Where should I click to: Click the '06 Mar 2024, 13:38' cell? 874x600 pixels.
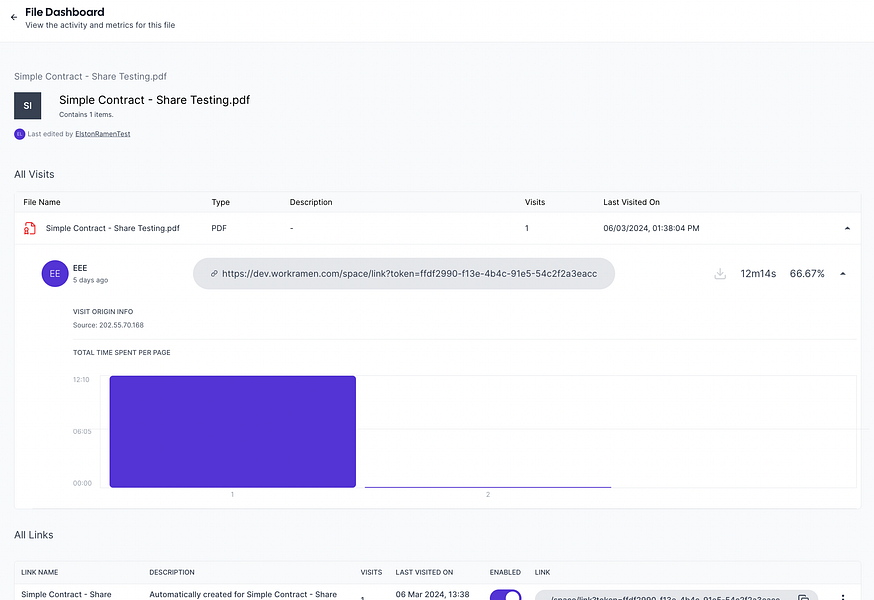(x=433, y=594)
